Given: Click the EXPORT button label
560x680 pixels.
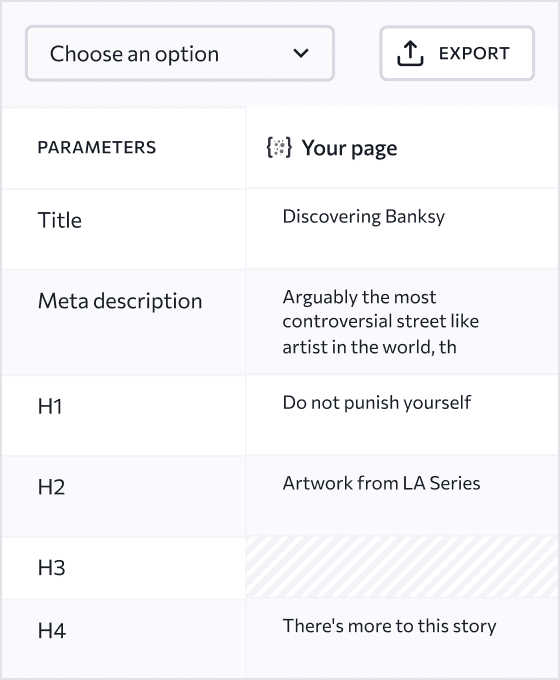Looking at the screenshot, I should (x=474, y=53).
